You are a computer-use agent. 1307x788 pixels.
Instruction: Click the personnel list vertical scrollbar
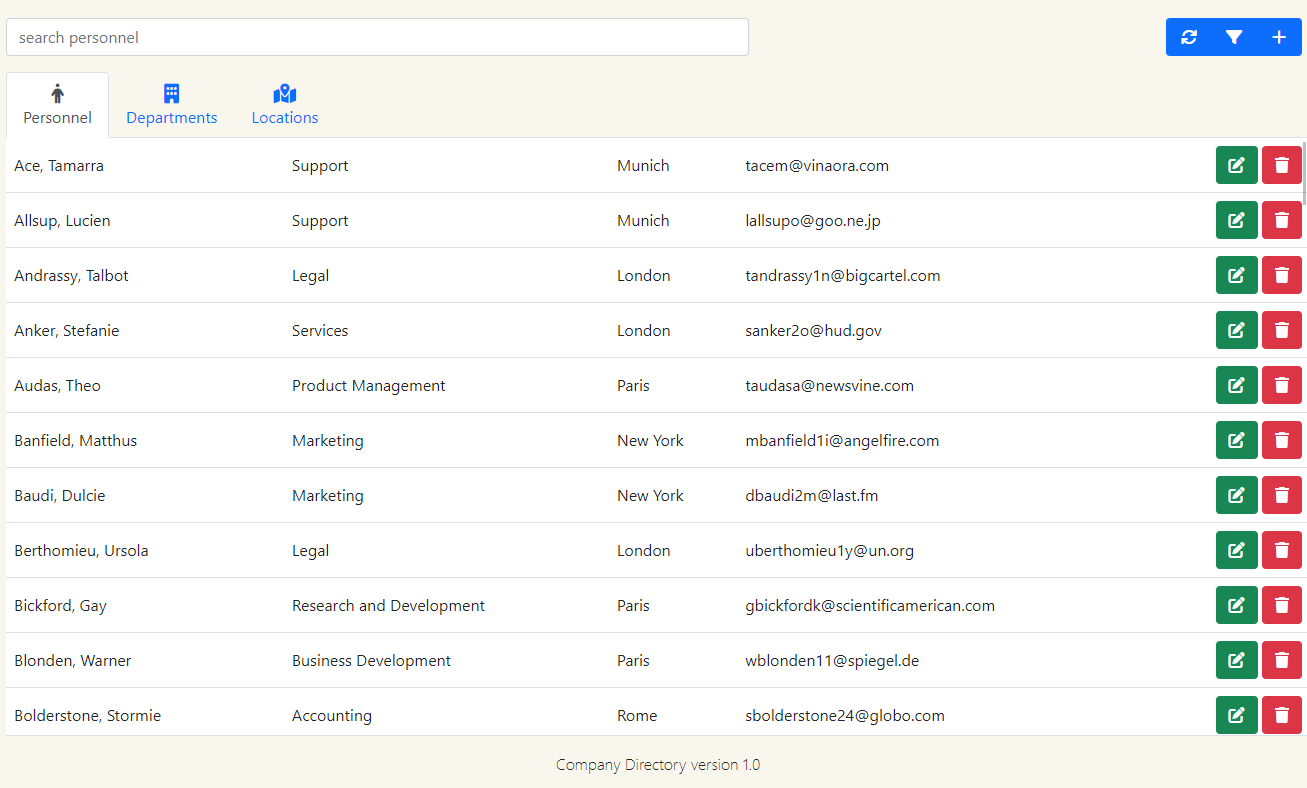point(1304,170)
